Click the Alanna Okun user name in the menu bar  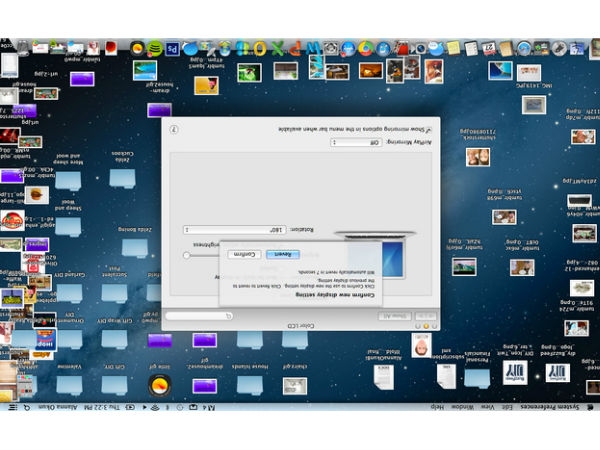[58, 408]
